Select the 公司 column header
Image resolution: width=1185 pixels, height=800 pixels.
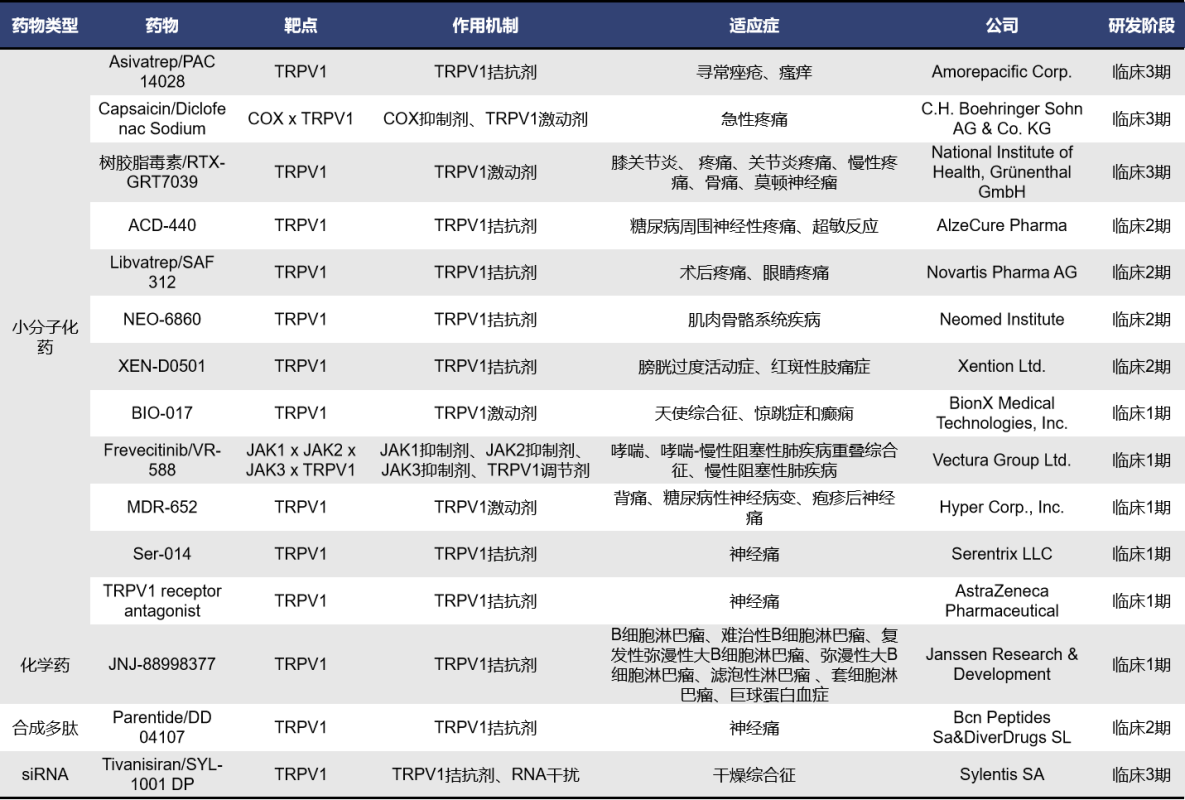click(1001, 26)
